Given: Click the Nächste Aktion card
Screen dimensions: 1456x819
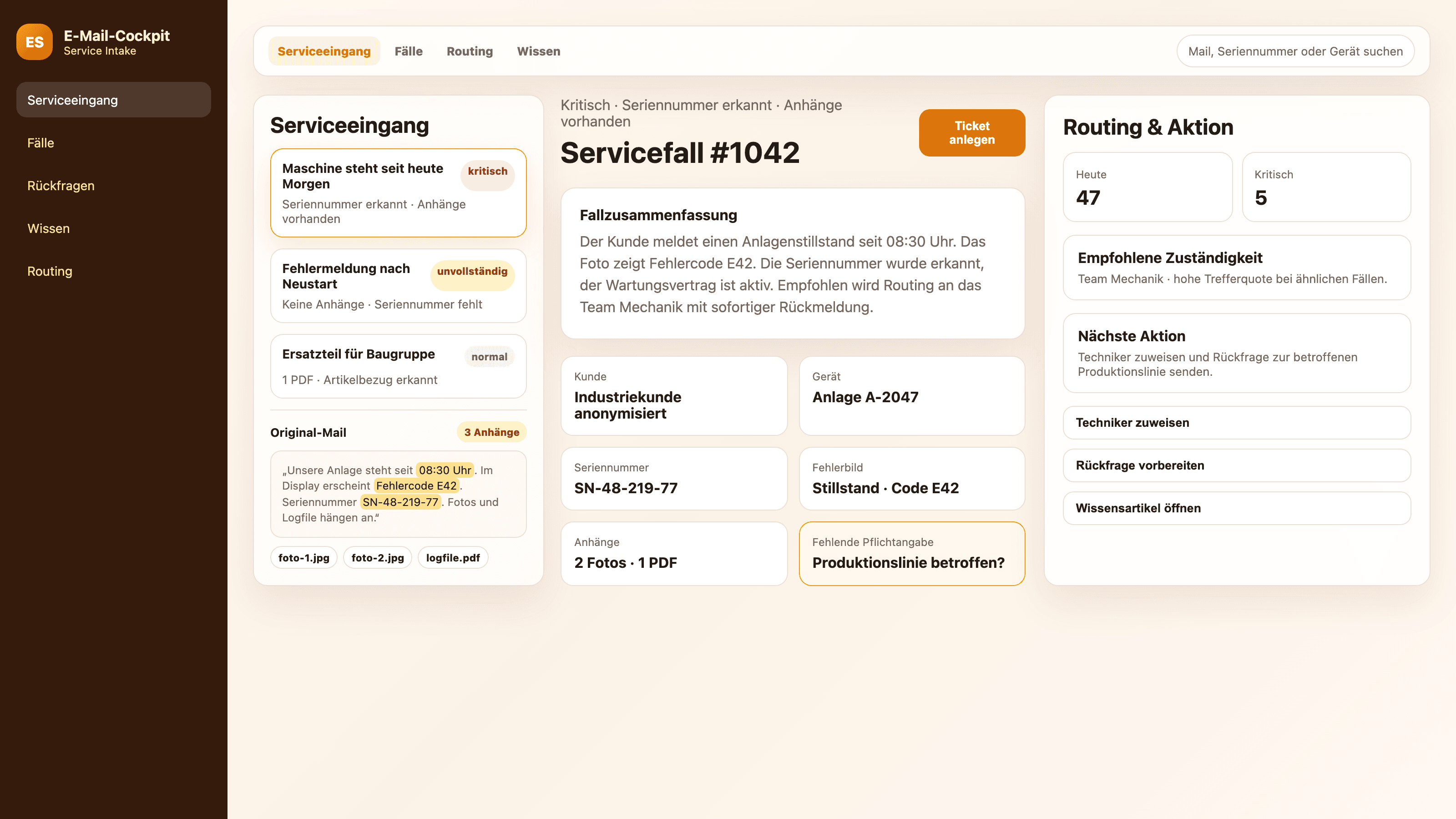Looking at the screenshot, I should 1237,353.
